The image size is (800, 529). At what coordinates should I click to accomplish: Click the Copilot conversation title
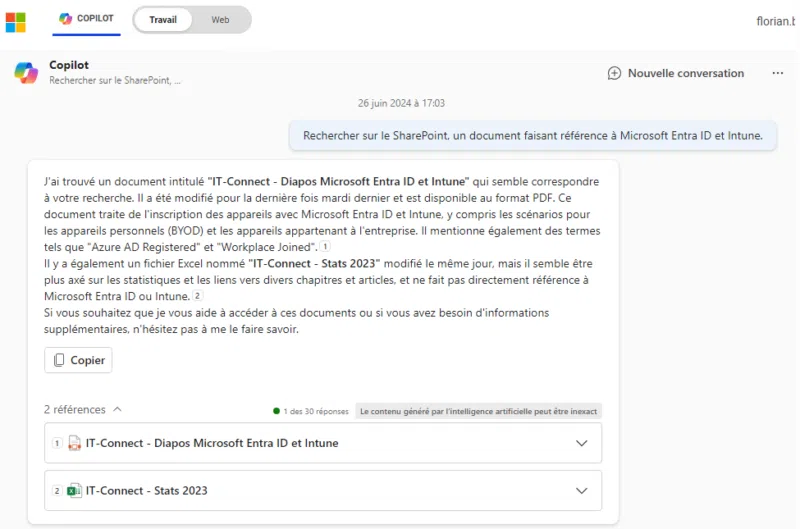pyautogui.click(x=69, y=65)
